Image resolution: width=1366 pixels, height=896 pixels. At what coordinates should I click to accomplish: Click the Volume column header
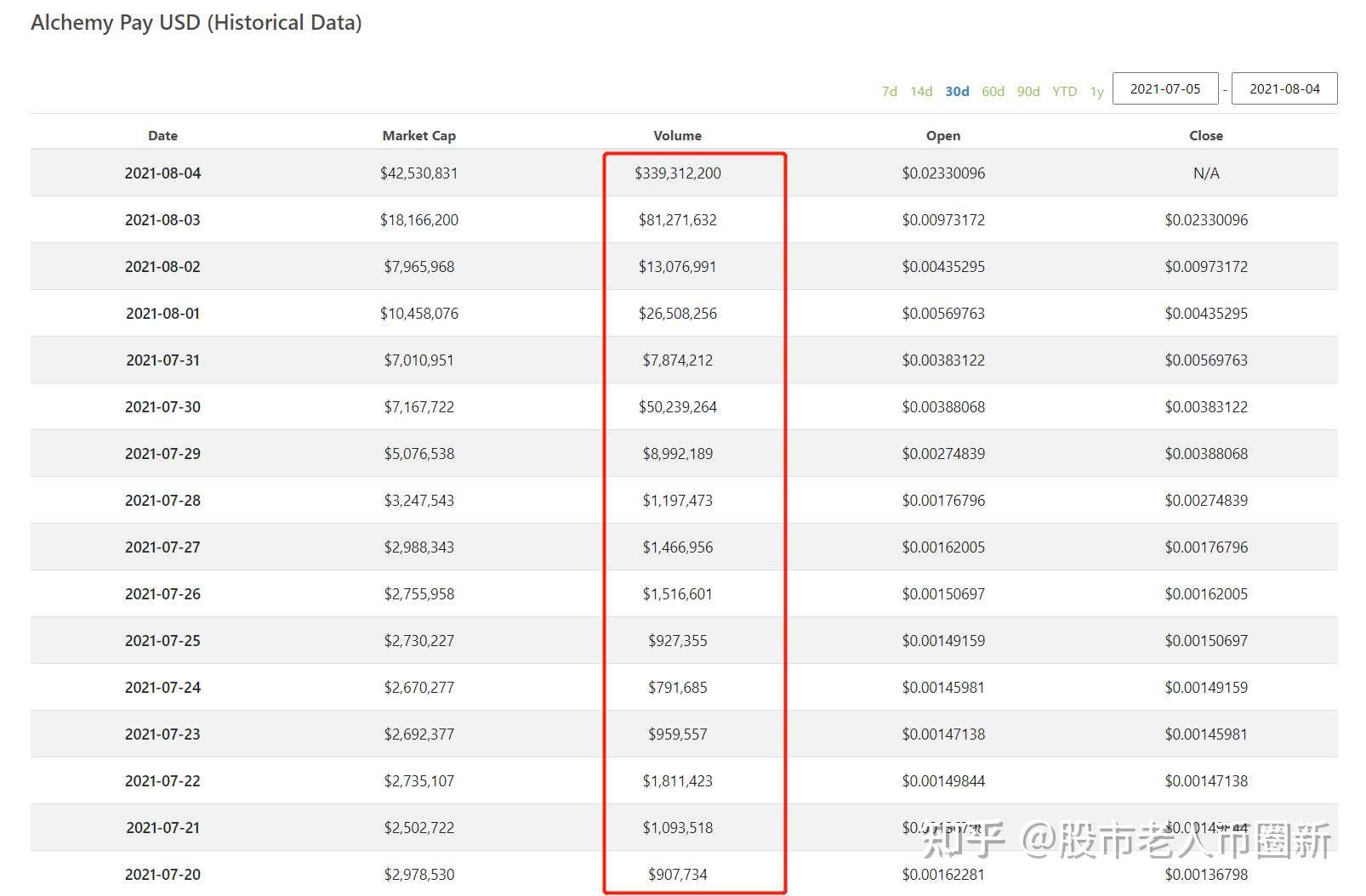pos(677,135)
